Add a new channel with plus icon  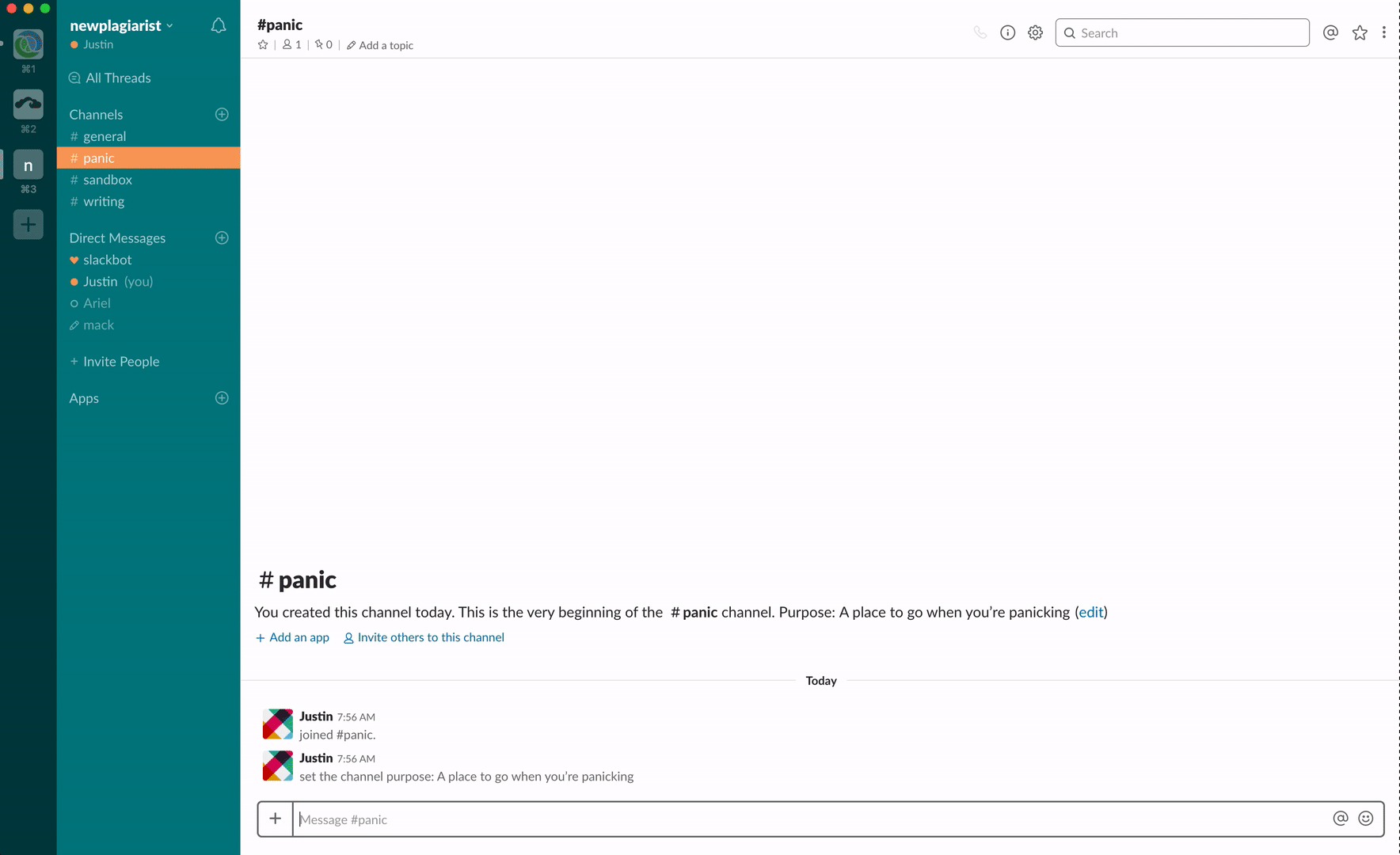[x=222, y=114]
